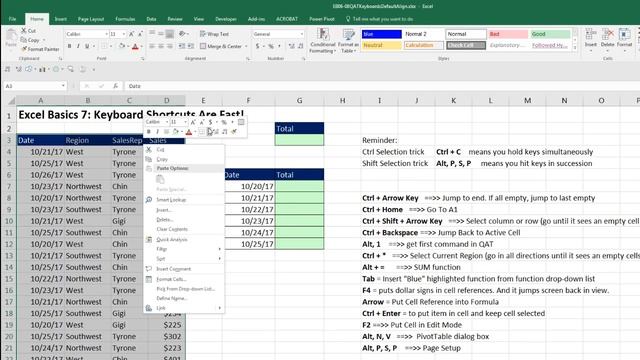Expand the cell styles gallery
640x360 pixels.
(x=575, y=48)
